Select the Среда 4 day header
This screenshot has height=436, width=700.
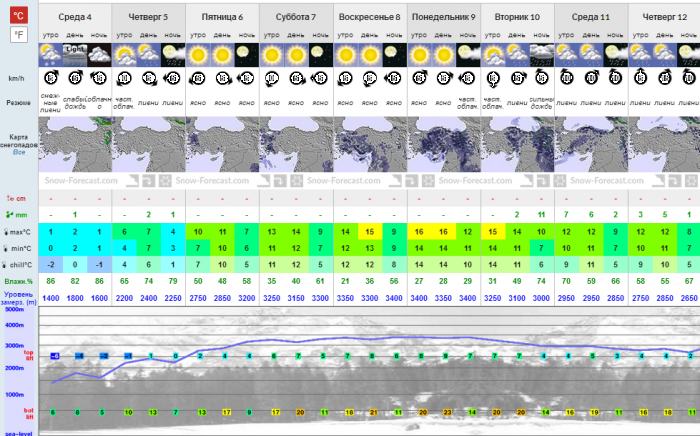75,17
